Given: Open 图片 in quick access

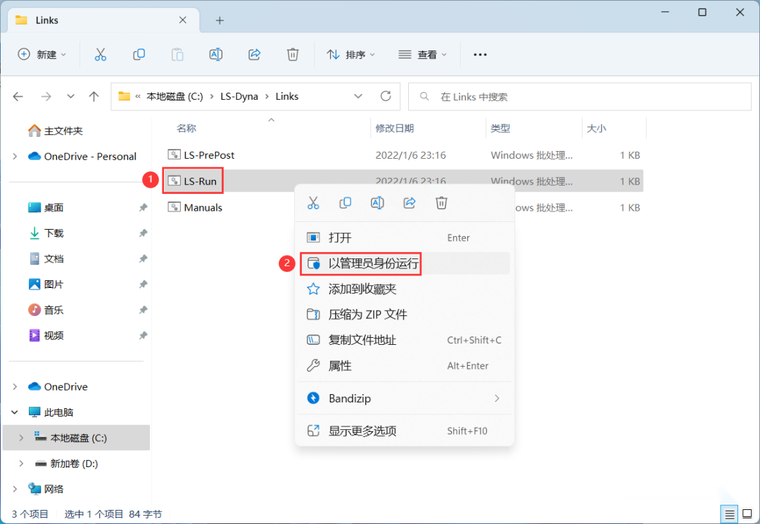Looking at the screenshot, I should coord(46,285).
